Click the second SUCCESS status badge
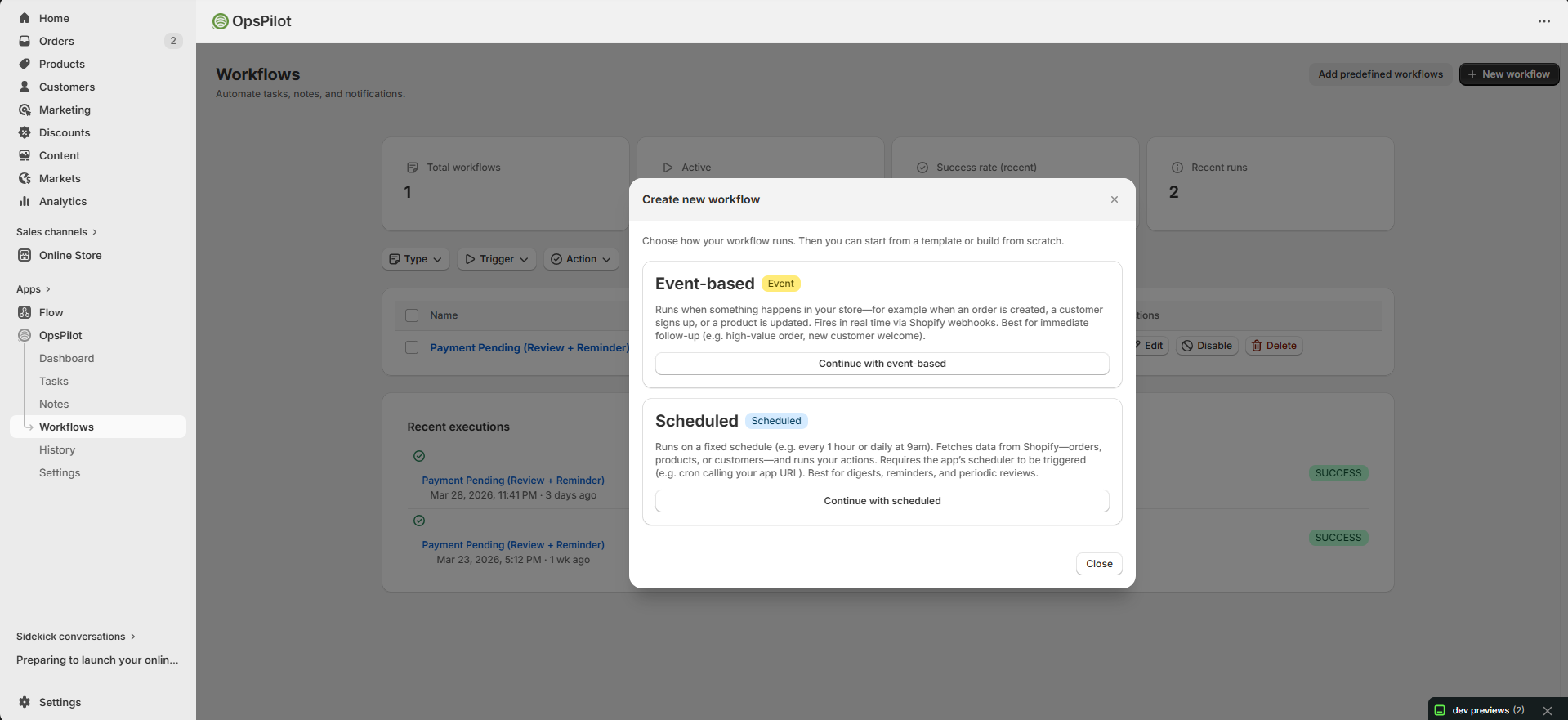 click(1338, 538)
